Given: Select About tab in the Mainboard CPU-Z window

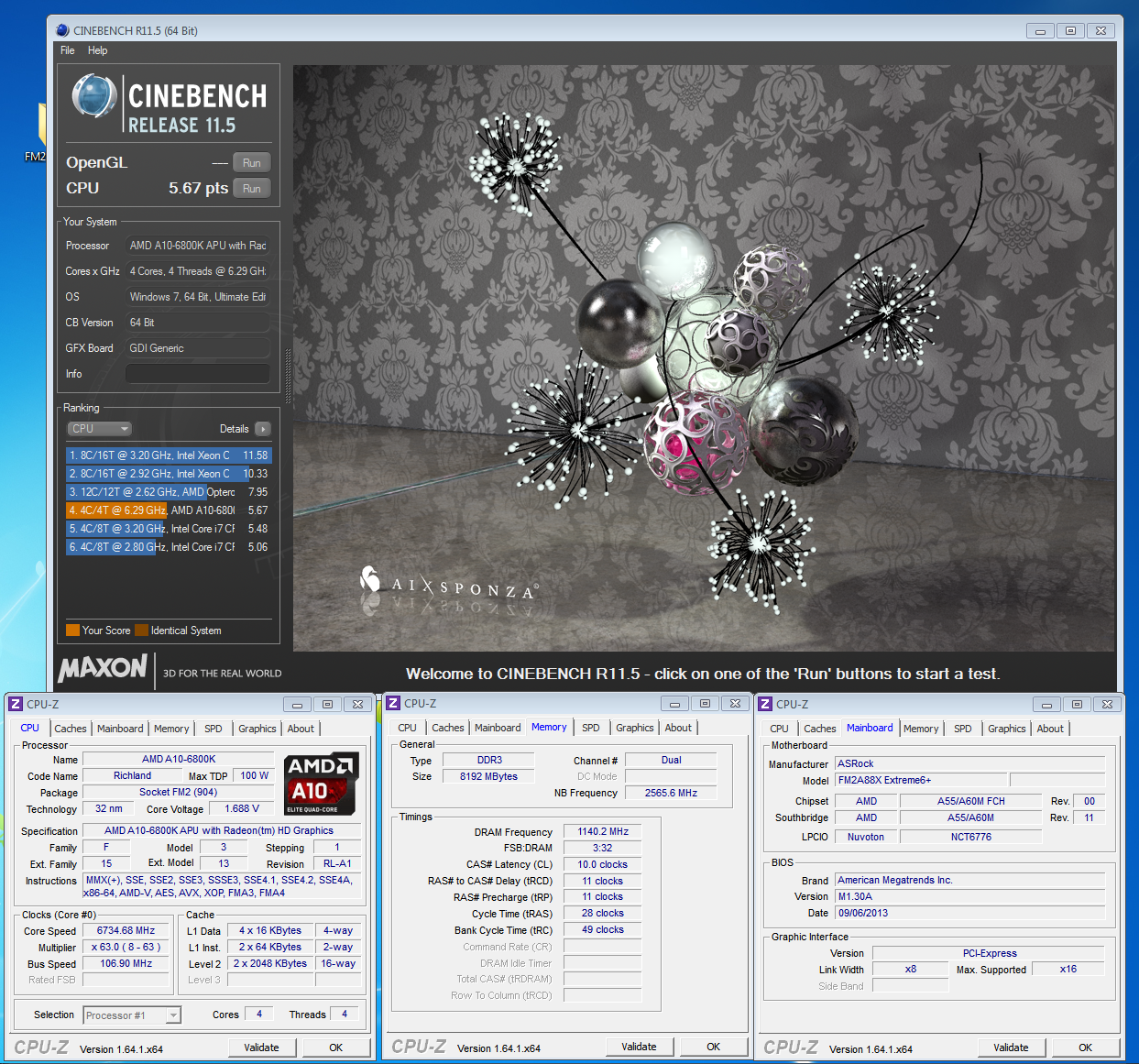Looking at the screenshot, I should click(x=1050, y=729).
